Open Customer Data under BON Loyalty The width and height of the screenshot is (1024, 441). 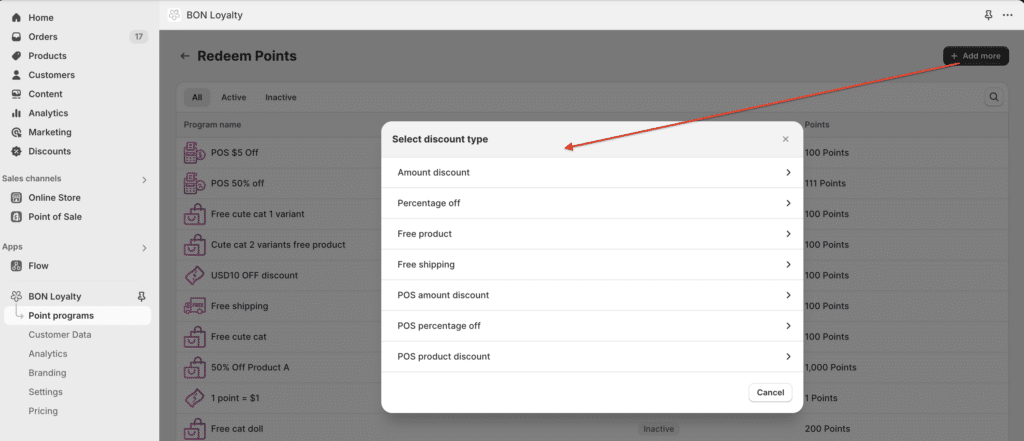point(59,335)
